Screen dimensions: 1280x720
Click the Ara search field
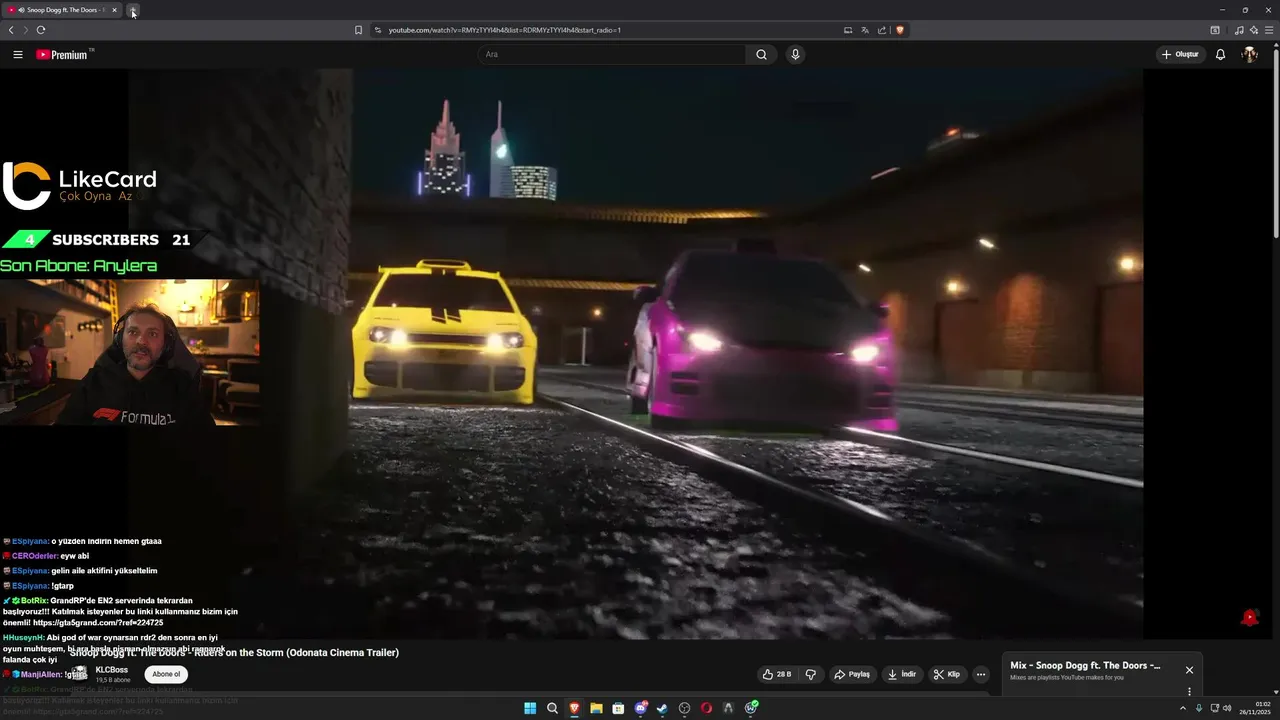click(x=612, y=54)
